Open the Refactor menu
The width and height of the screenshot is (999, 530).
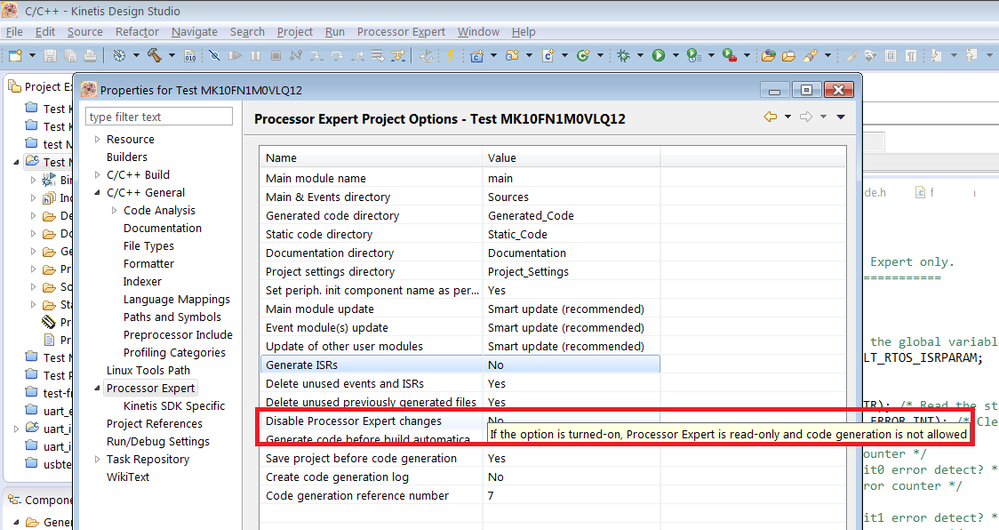[x=137, y=32]
